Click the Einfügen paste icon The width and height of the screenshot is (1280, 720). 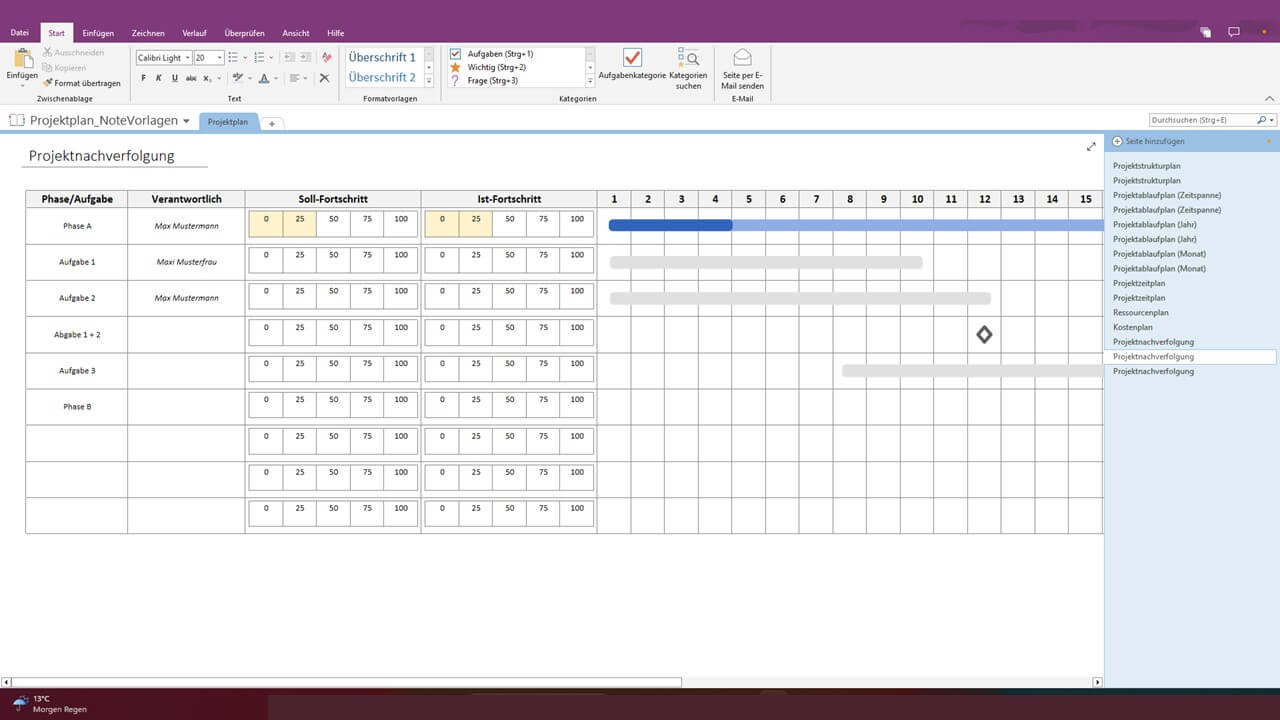pos(22,60)
